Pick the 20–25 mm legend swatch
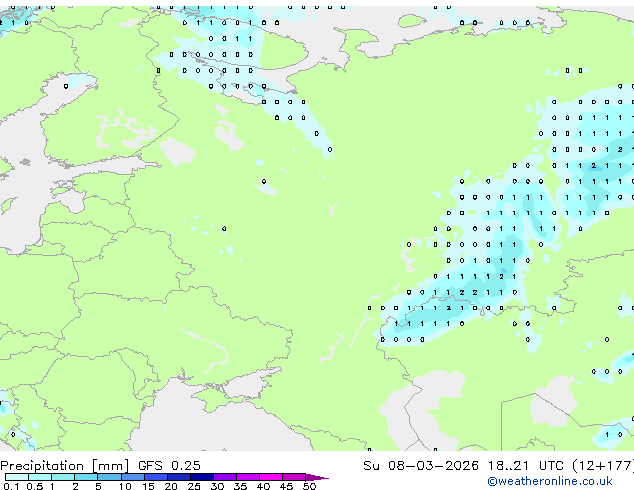634x490 pixels. click(x=179, y=477)
